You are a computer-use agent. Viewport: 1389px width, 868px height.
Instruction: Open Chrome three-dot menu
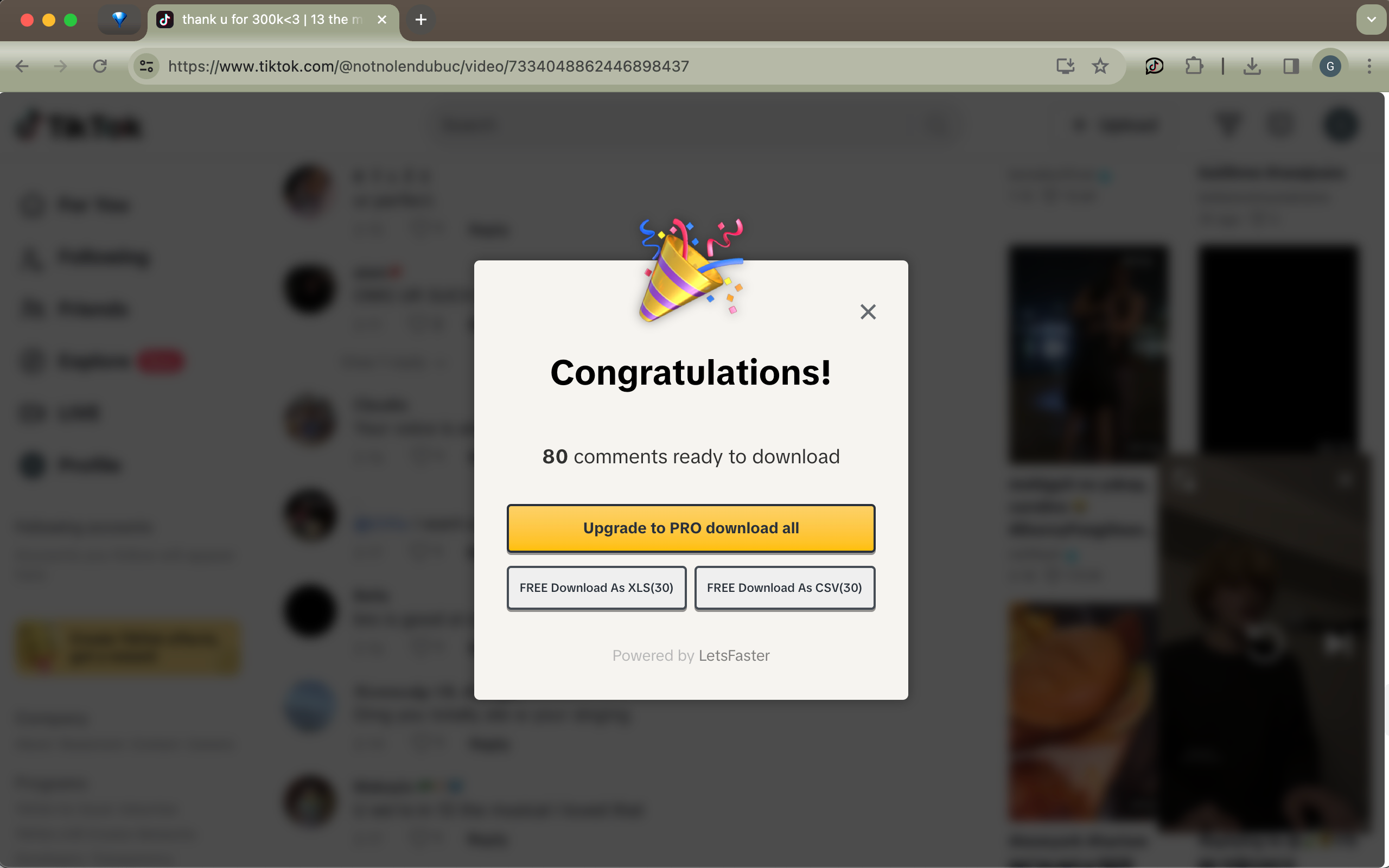tap(1369, 67)
